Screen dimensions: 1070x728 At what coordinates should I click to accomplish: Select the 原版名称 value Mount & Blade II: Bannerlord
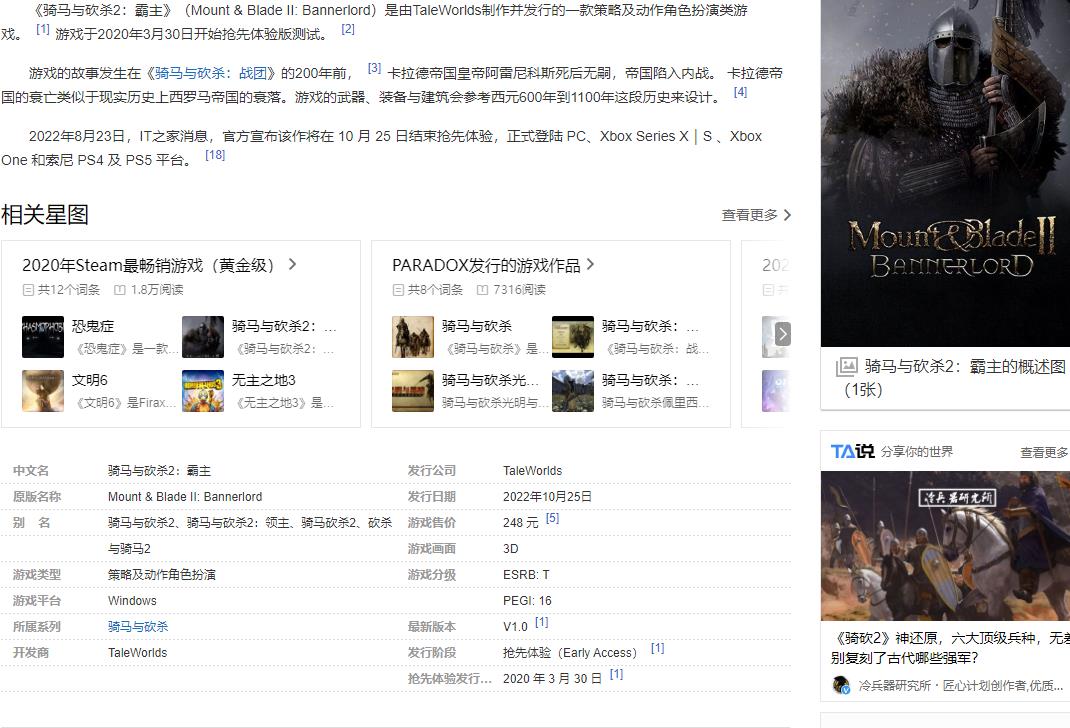pos(185,497)
